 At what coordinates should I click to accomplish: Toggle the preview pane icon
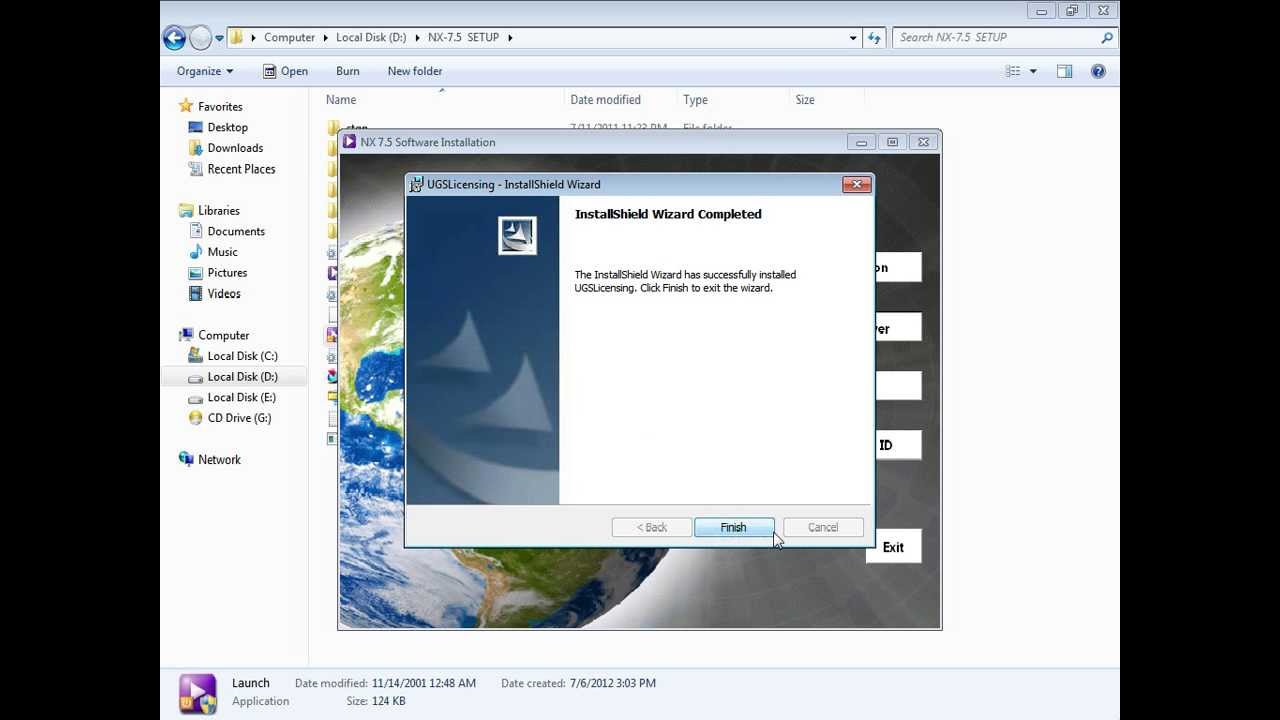[1064, 71]
